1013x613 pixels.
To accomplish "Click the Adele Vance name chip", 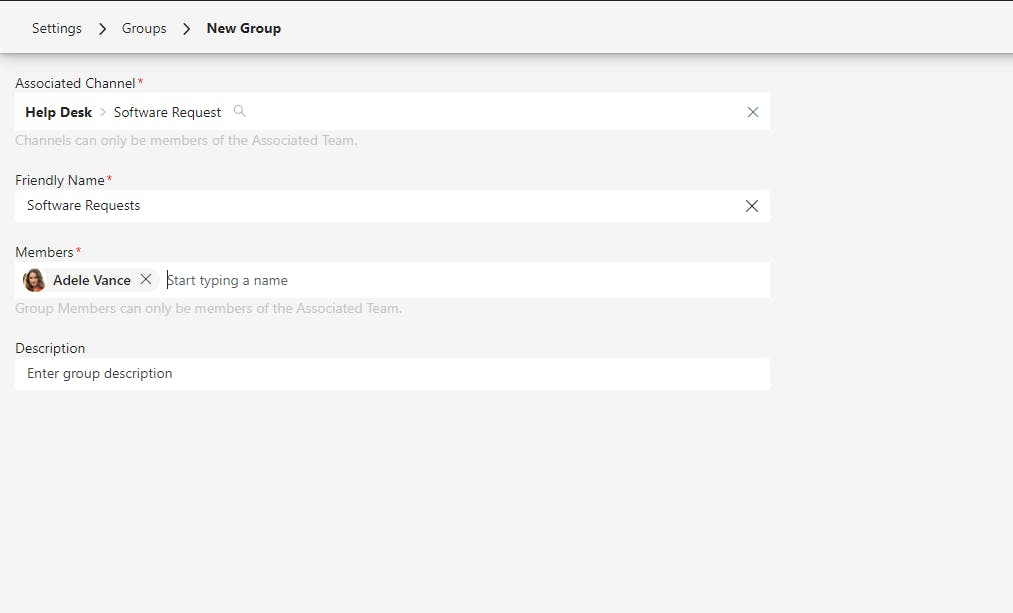I will click(92, 280).
